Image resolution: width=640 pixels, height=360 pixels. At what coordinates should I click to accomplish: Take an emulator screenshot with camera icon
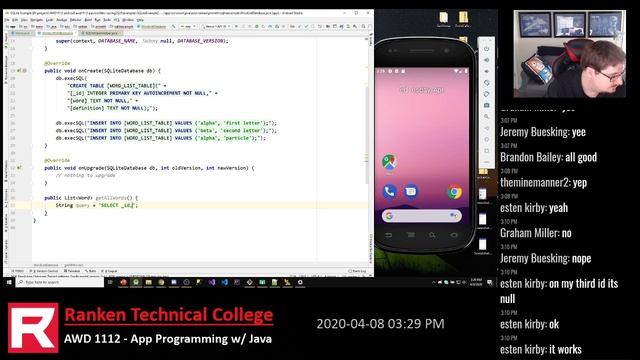tap(487, 105)
